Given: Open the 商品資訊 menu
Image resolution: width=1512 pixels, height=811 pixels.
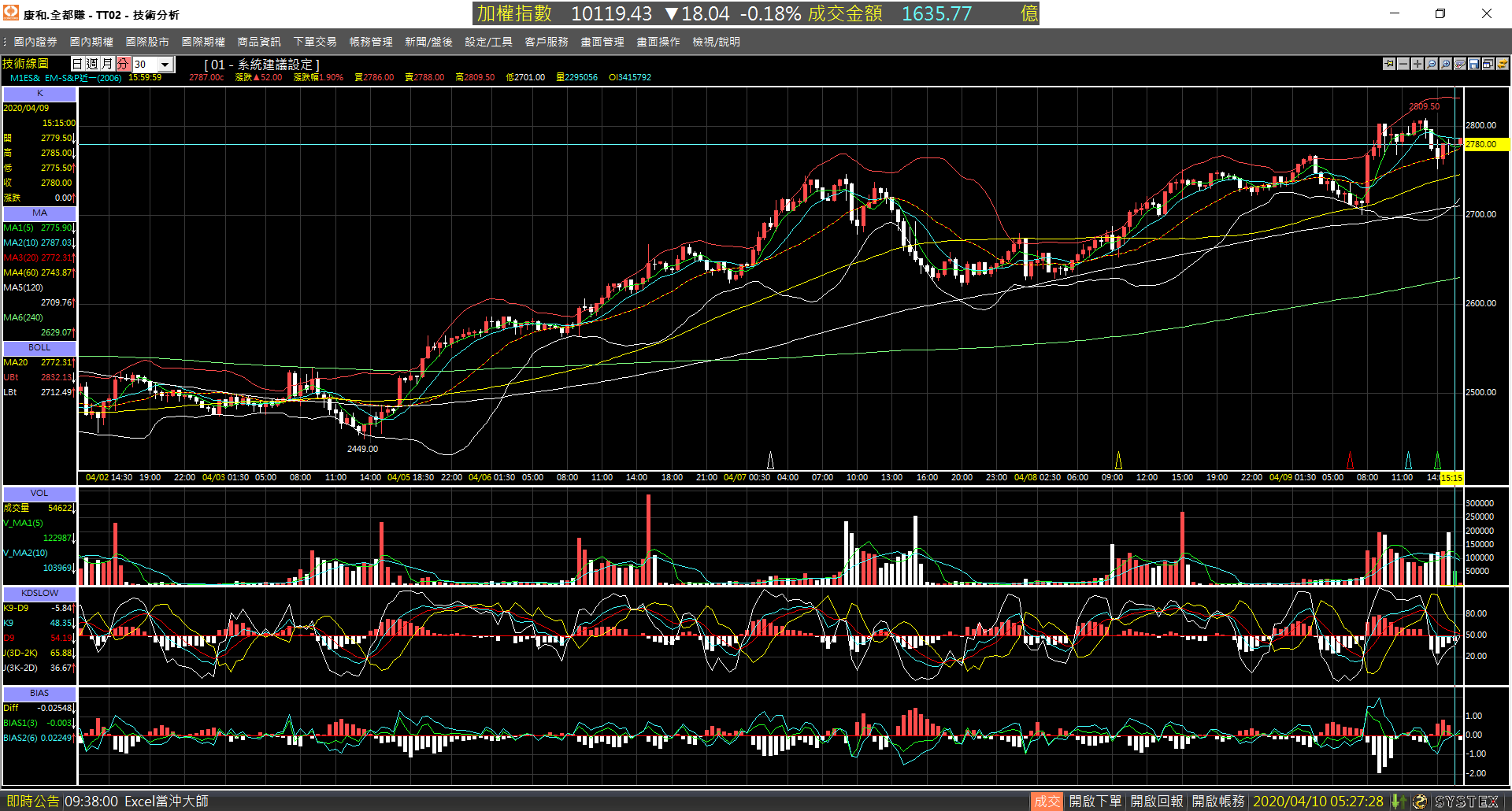Looking at the screenshot, I should (259, 42).
